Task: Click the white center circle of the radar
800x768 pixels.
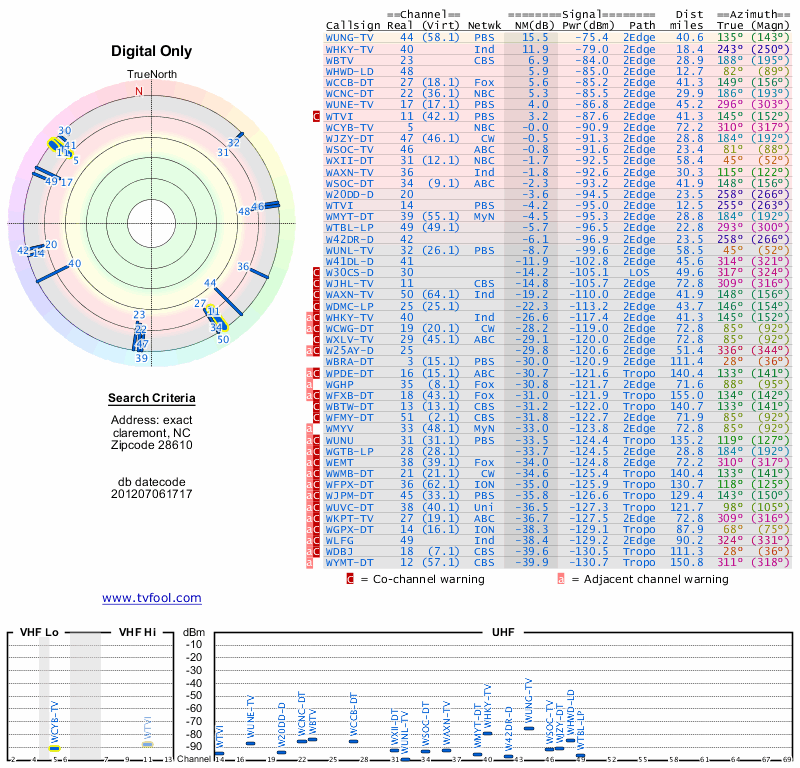Action: [139, 222]
